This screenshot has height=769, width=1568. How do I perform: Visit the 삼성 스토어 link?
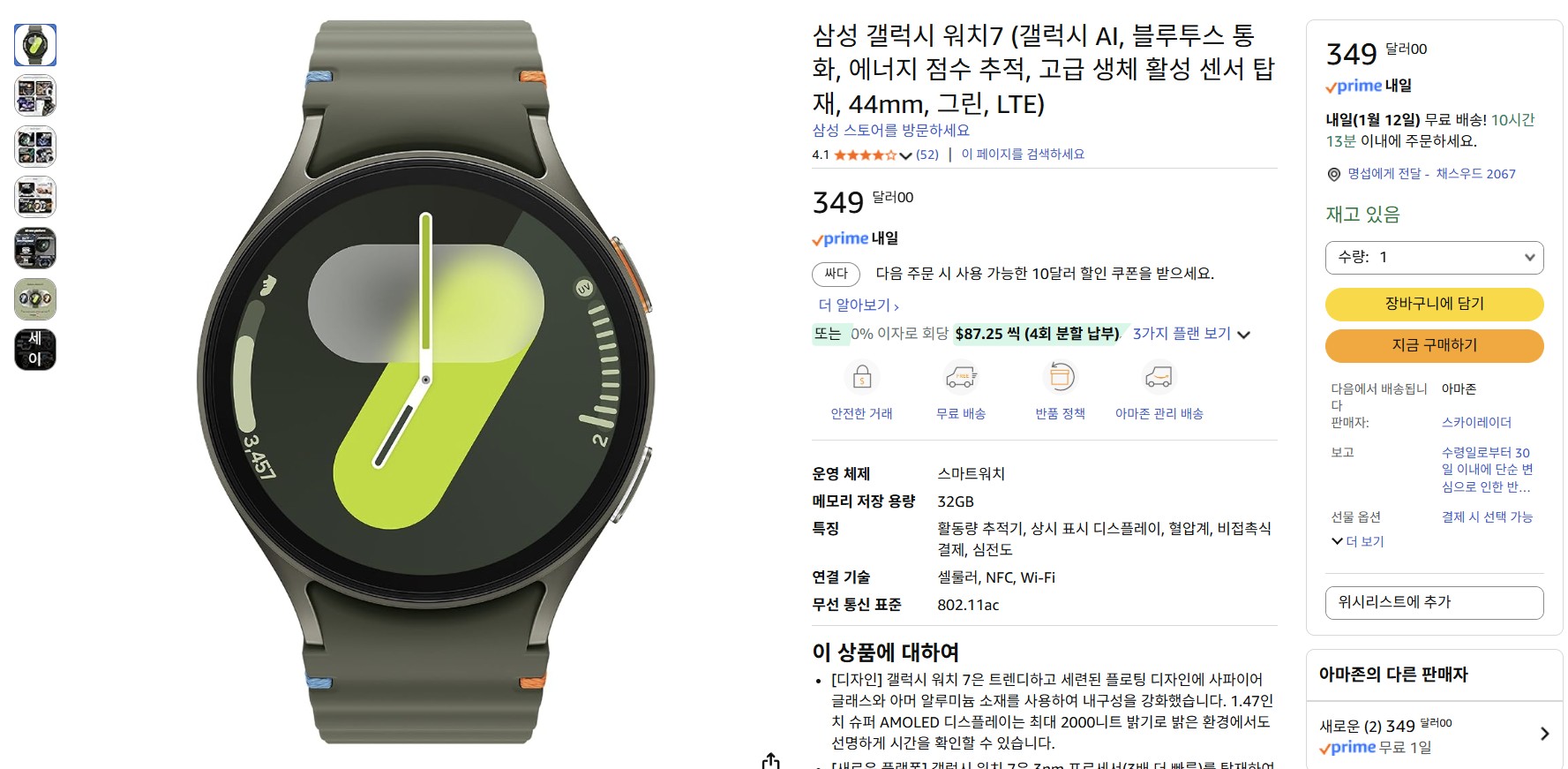[x=890, y=130]
